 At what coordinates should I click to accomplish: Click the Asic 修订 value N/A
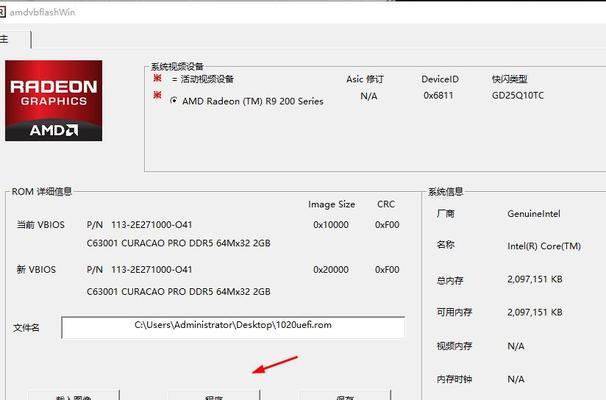369,96
